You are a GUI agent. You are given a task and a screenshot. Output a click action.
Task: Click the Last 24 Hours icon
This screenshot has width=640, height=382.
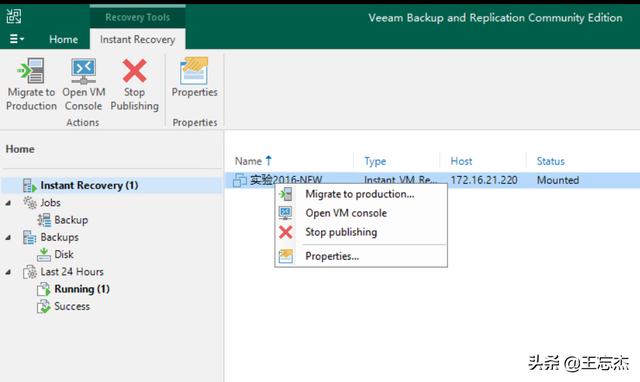tap(30, 272)
